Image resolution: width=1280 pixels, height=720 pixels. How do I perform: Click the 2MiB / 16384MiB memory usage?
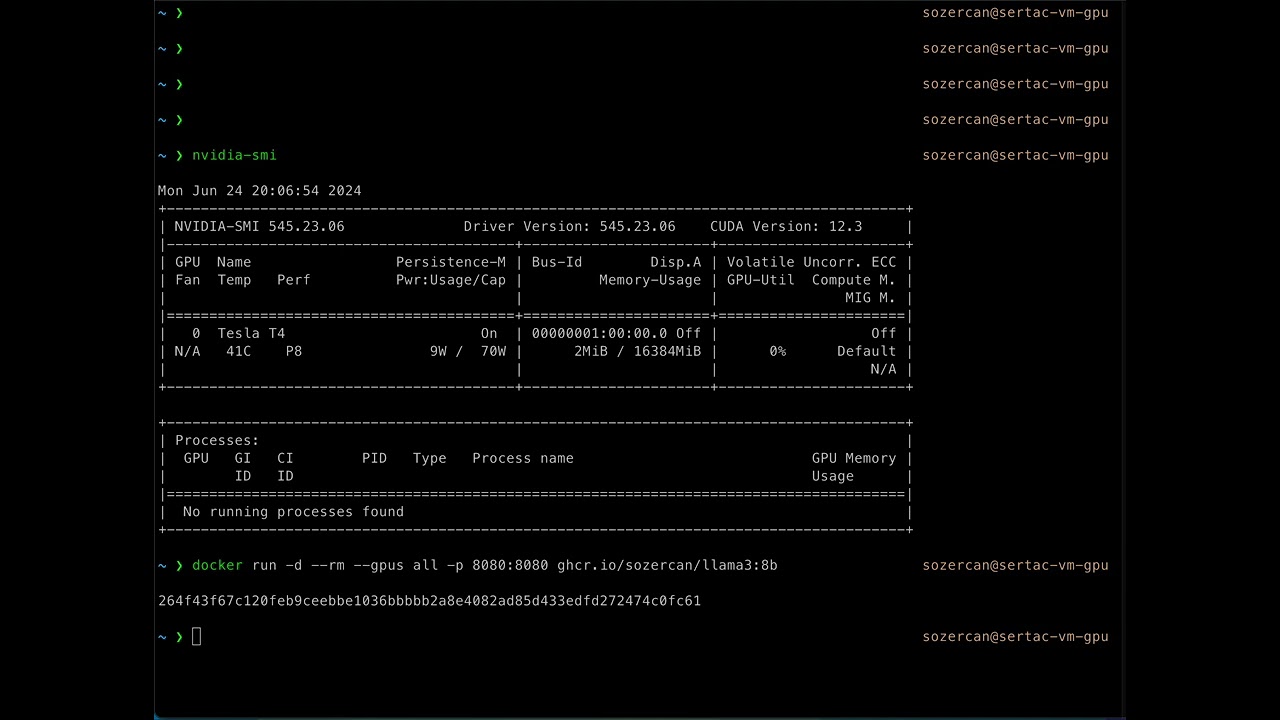click(x=638, y=351)
